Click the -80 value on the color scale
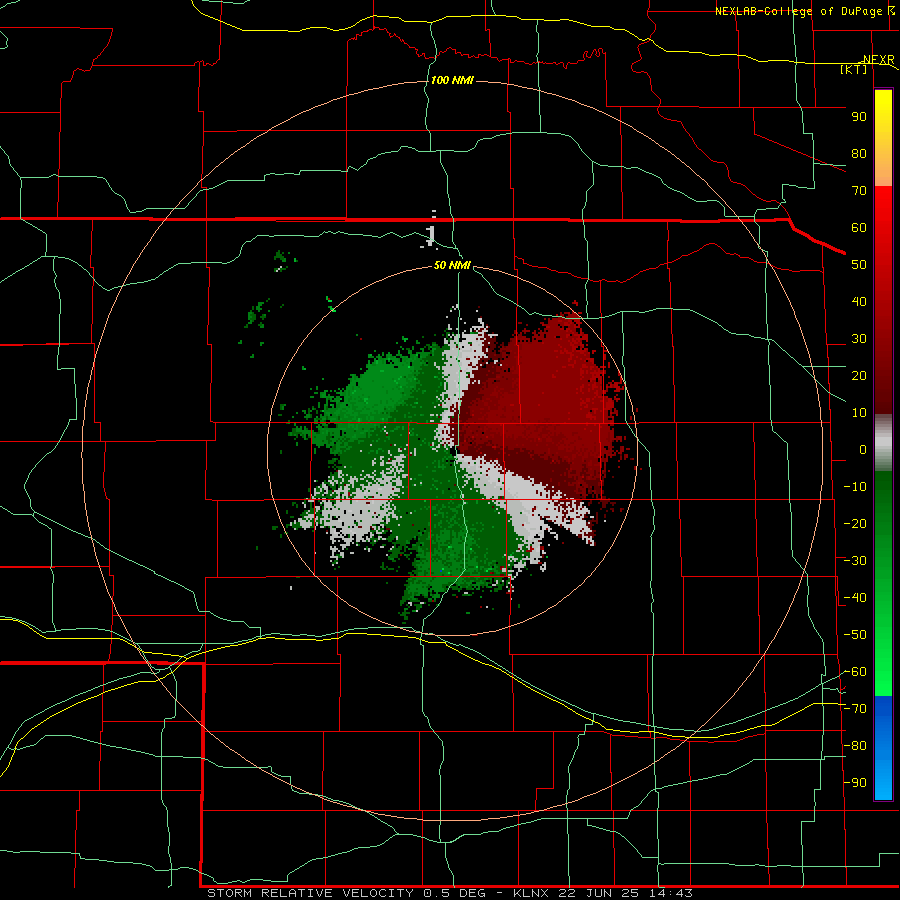 [855, 746]
